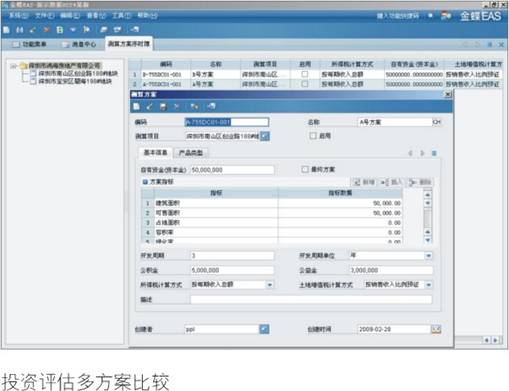The height and width of the screenshot is (391, 509).
Task: Click the exit arrow icon in main toolbar
Action: [x=135, y=30]
